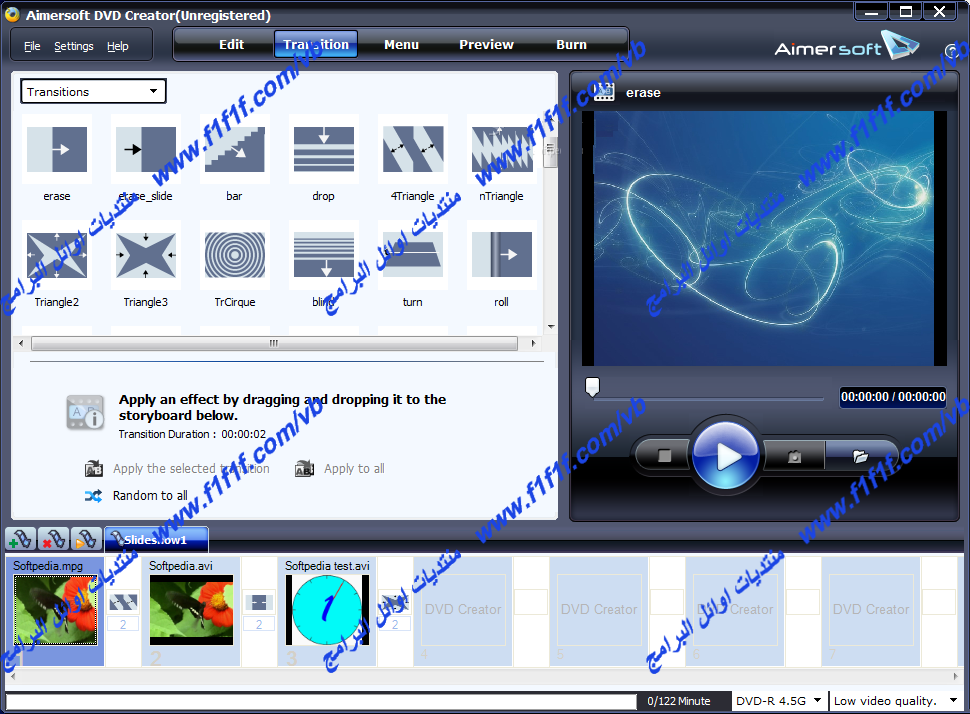Click the bar transition effect
The image size is (970, 714).
tap(235, 149)
